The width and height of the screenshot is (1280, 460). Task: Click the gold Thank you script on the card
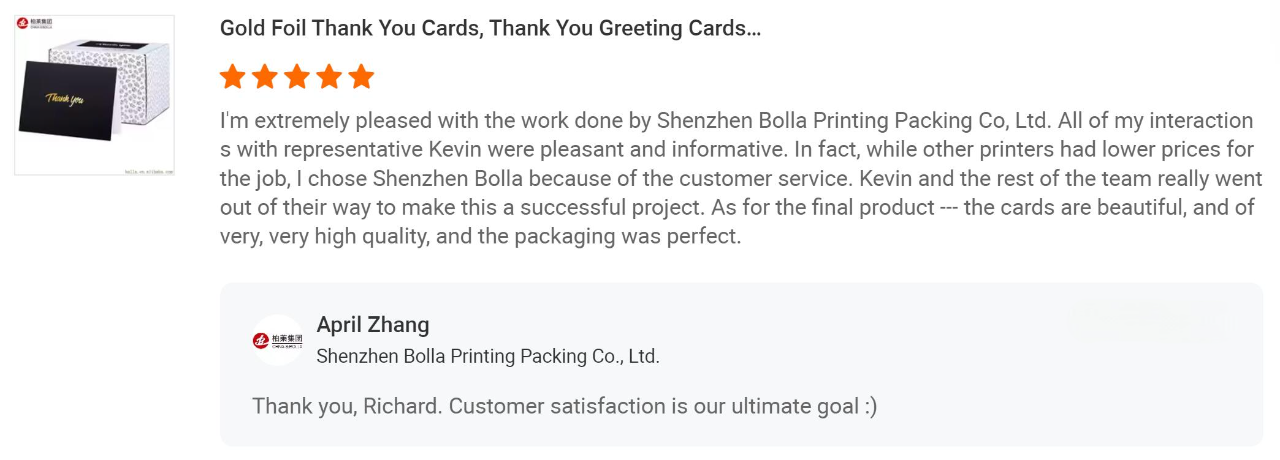point(64,98)
